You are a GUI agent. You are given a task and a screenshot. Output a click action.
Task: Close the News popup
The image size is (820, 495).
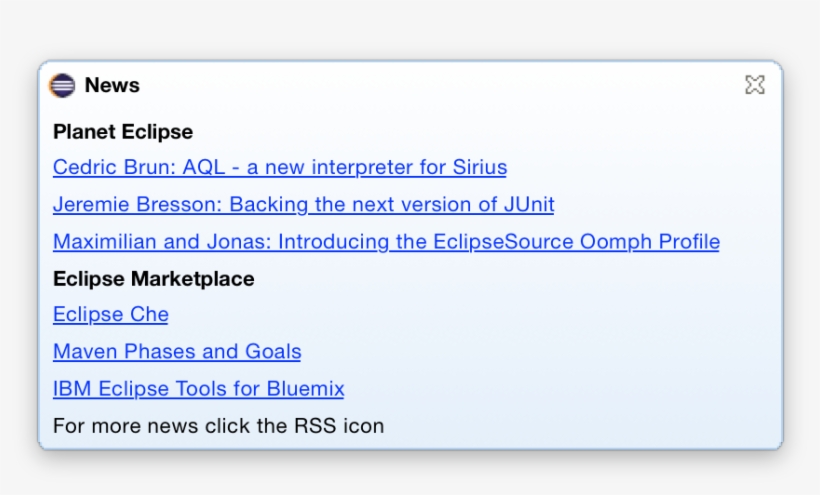pos(755,85)
